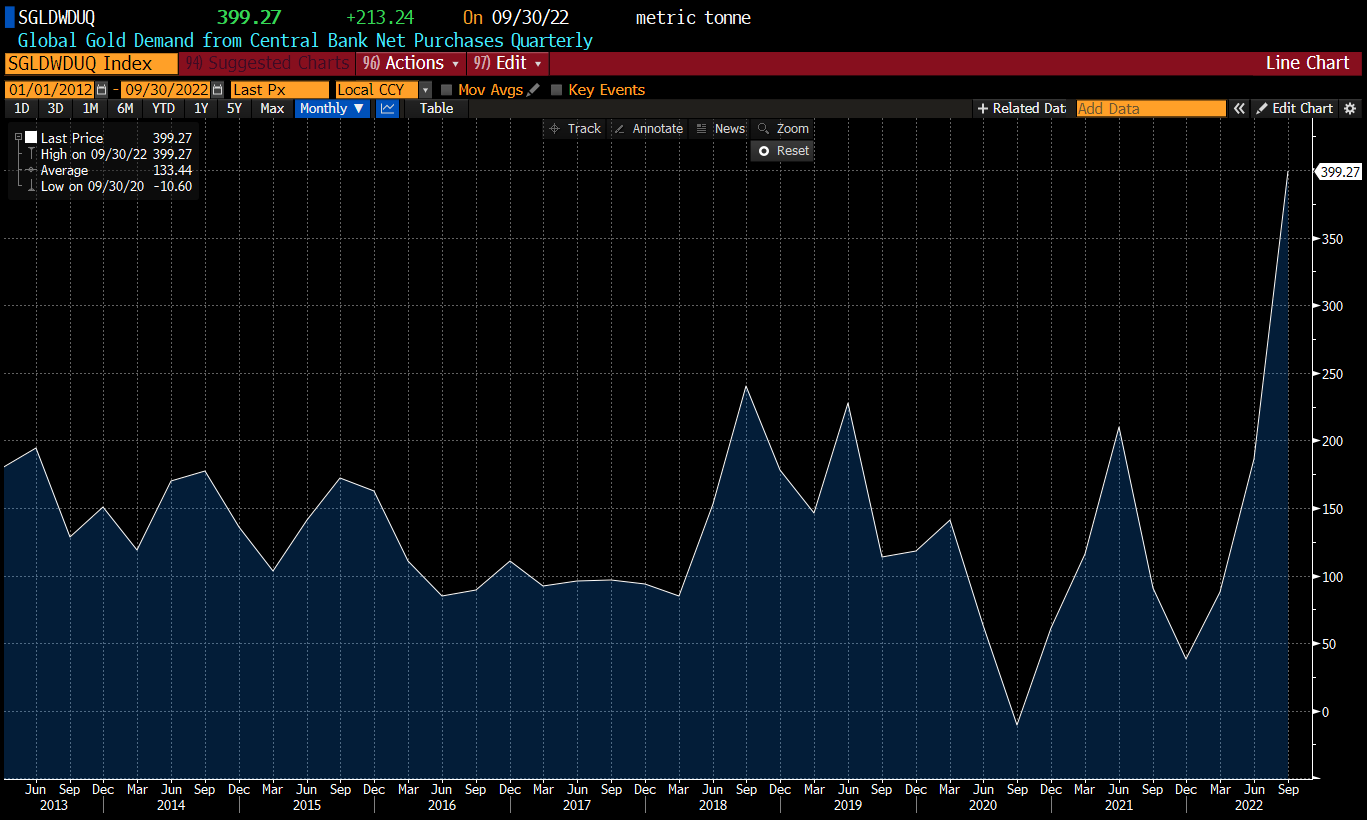Viewport: 1367px width, 820px height.
Task: Select the Annotate drawing tool
Action: point(648,128)
